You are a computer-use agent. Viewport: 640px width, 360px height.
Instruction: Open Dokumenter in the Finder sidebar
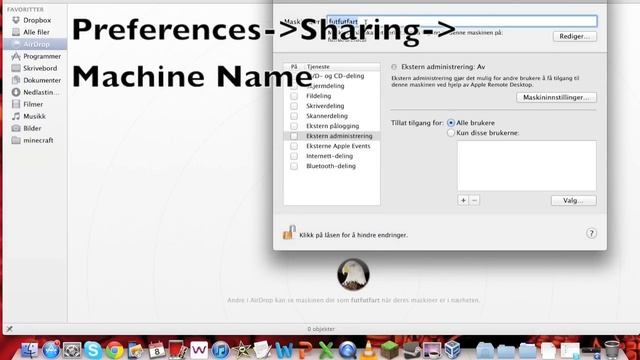(x=37, y=80)
